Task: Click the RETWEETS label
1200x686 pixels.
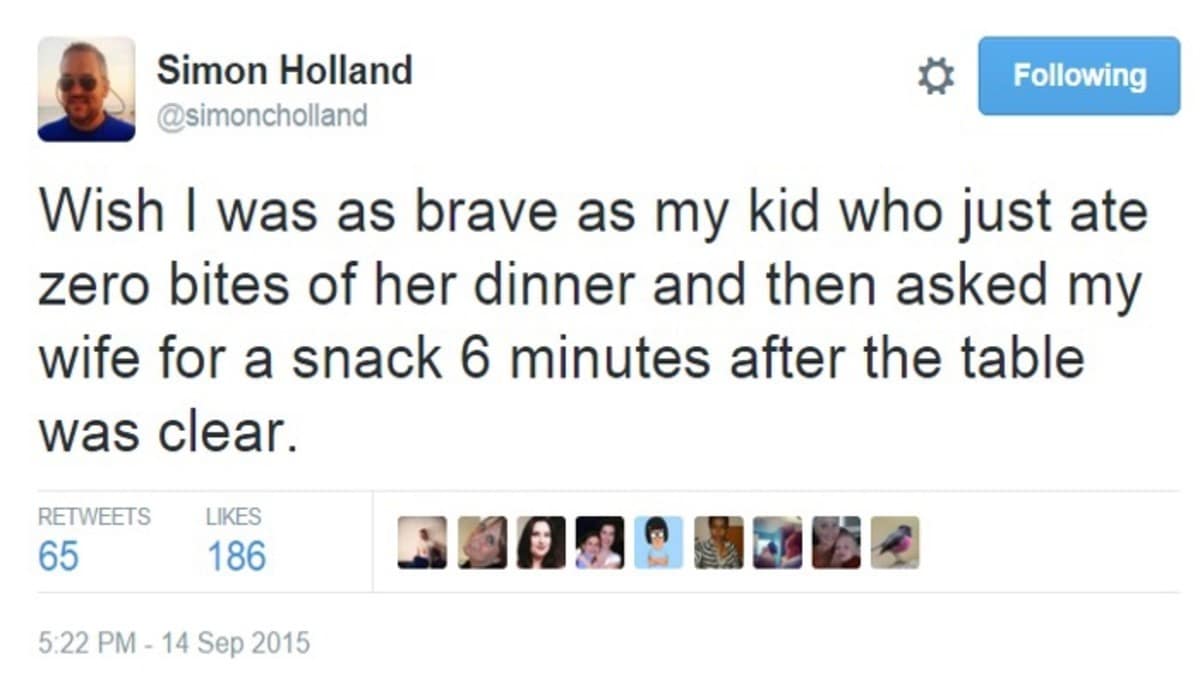Action: 92,517
